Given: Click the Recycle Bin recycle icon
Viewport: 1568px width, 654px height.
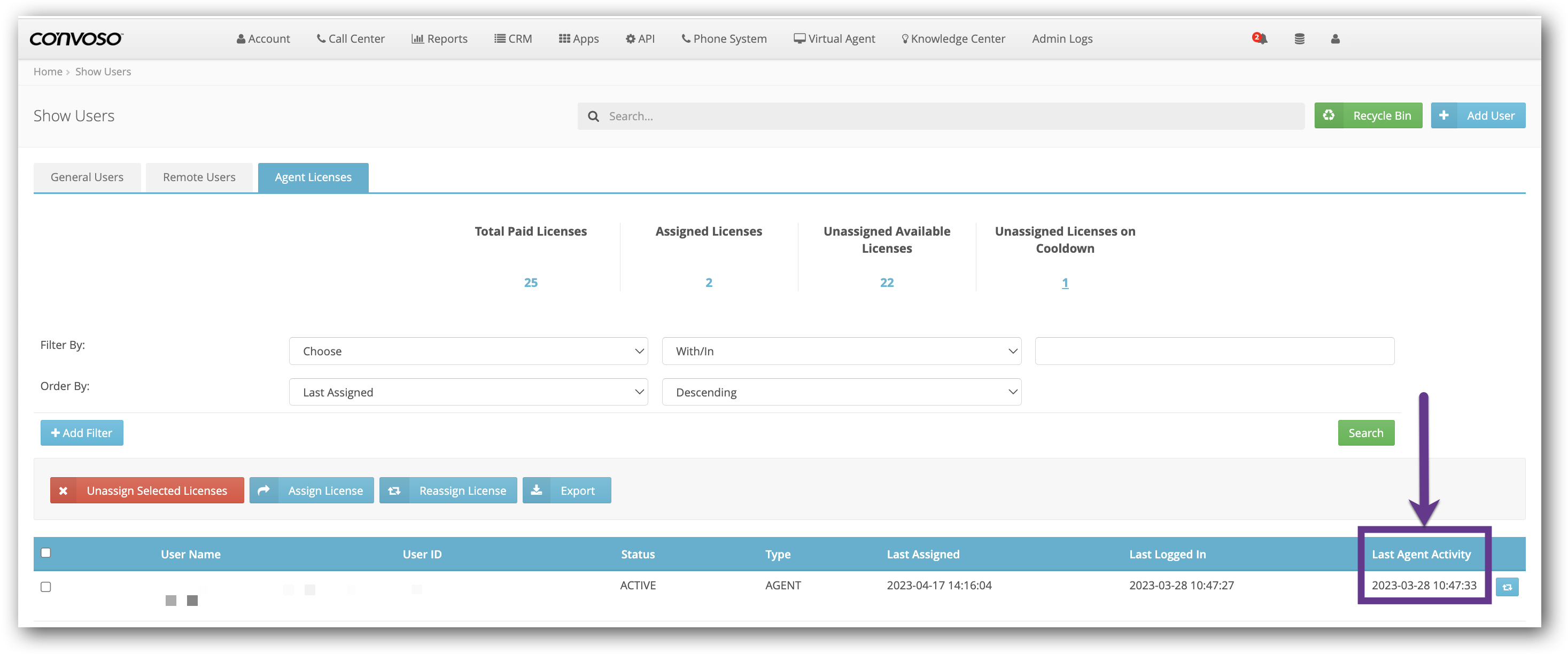Looking at the screenshot, I should point(1328,115).
